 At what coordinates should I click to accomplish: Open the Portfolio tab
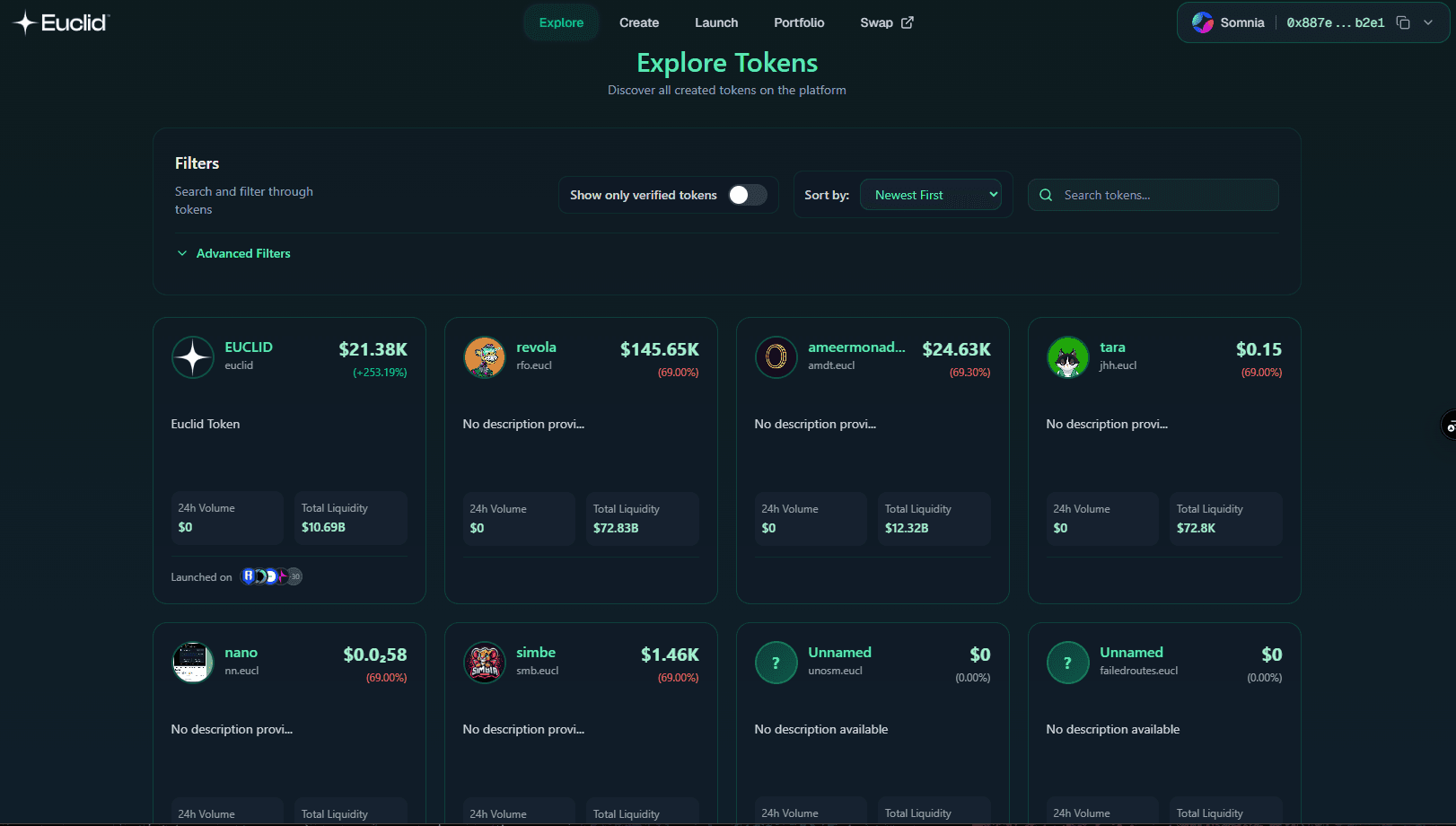[799, 22]
